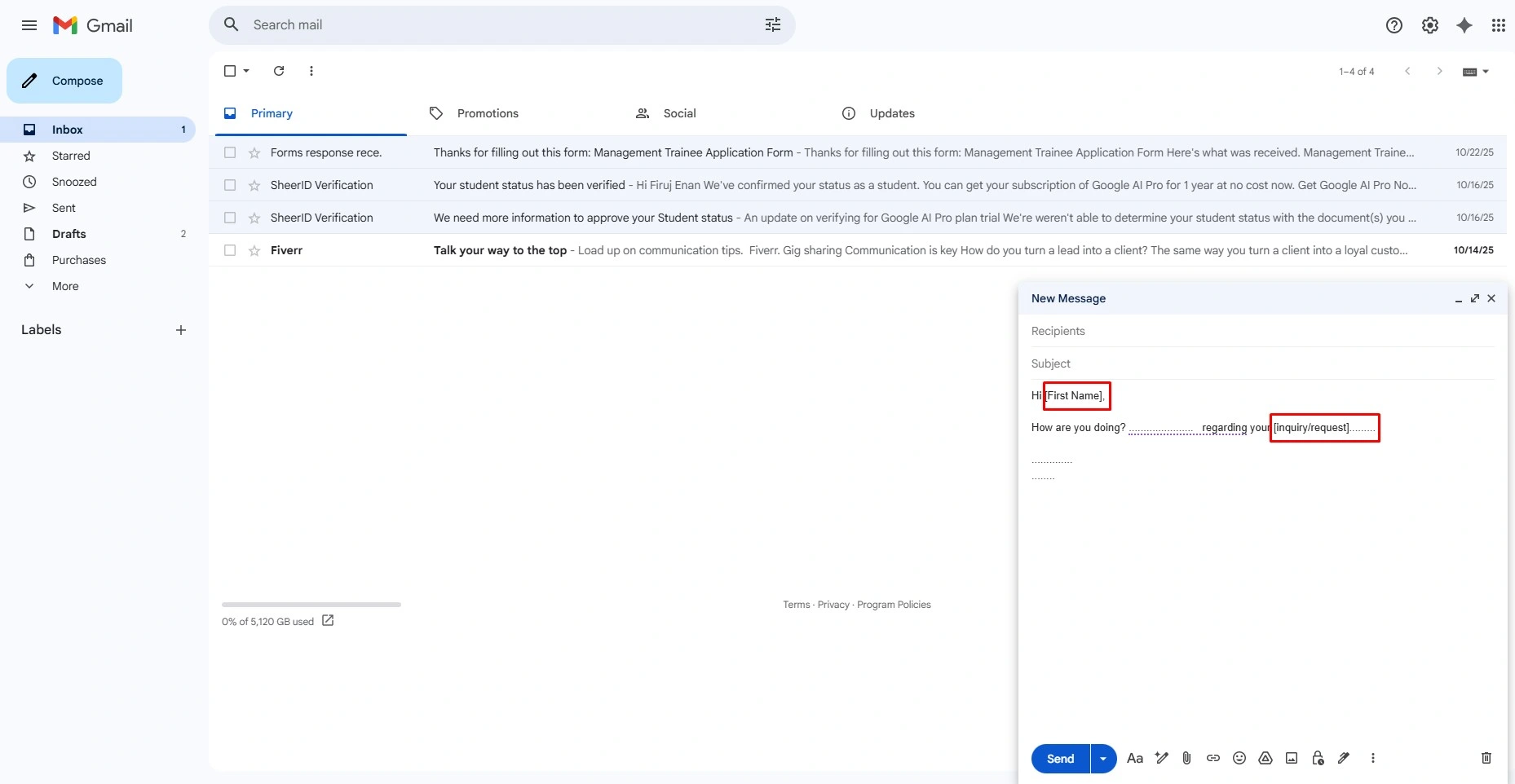Screen dimensions: 1515x784
Task: Click the Recipients field
Action: point(1262,331)
